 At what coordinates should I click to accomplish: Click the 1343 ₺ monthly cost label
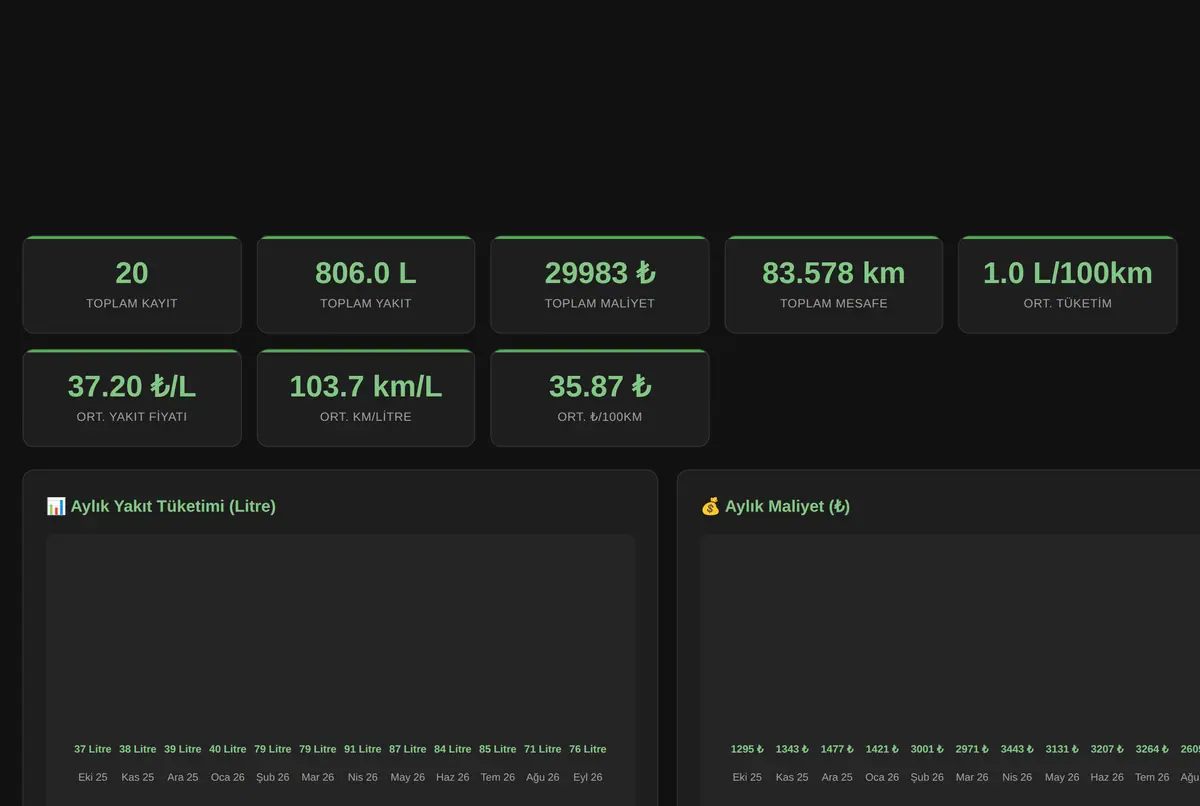point(792,749)
